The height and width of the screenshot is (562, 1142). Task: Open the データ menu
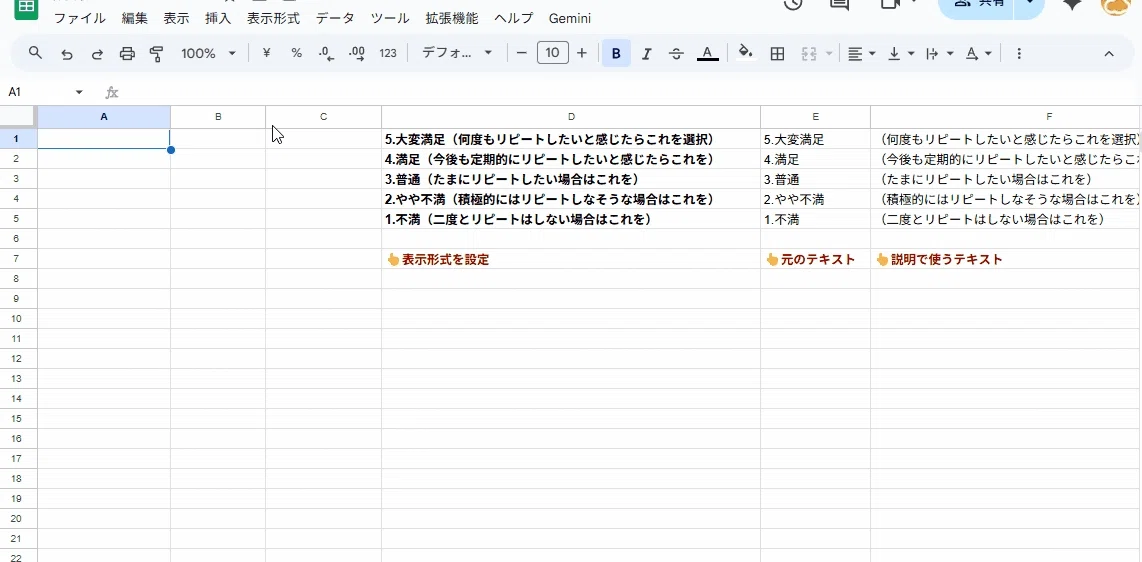pyautogui.click(x=335, y=18)
